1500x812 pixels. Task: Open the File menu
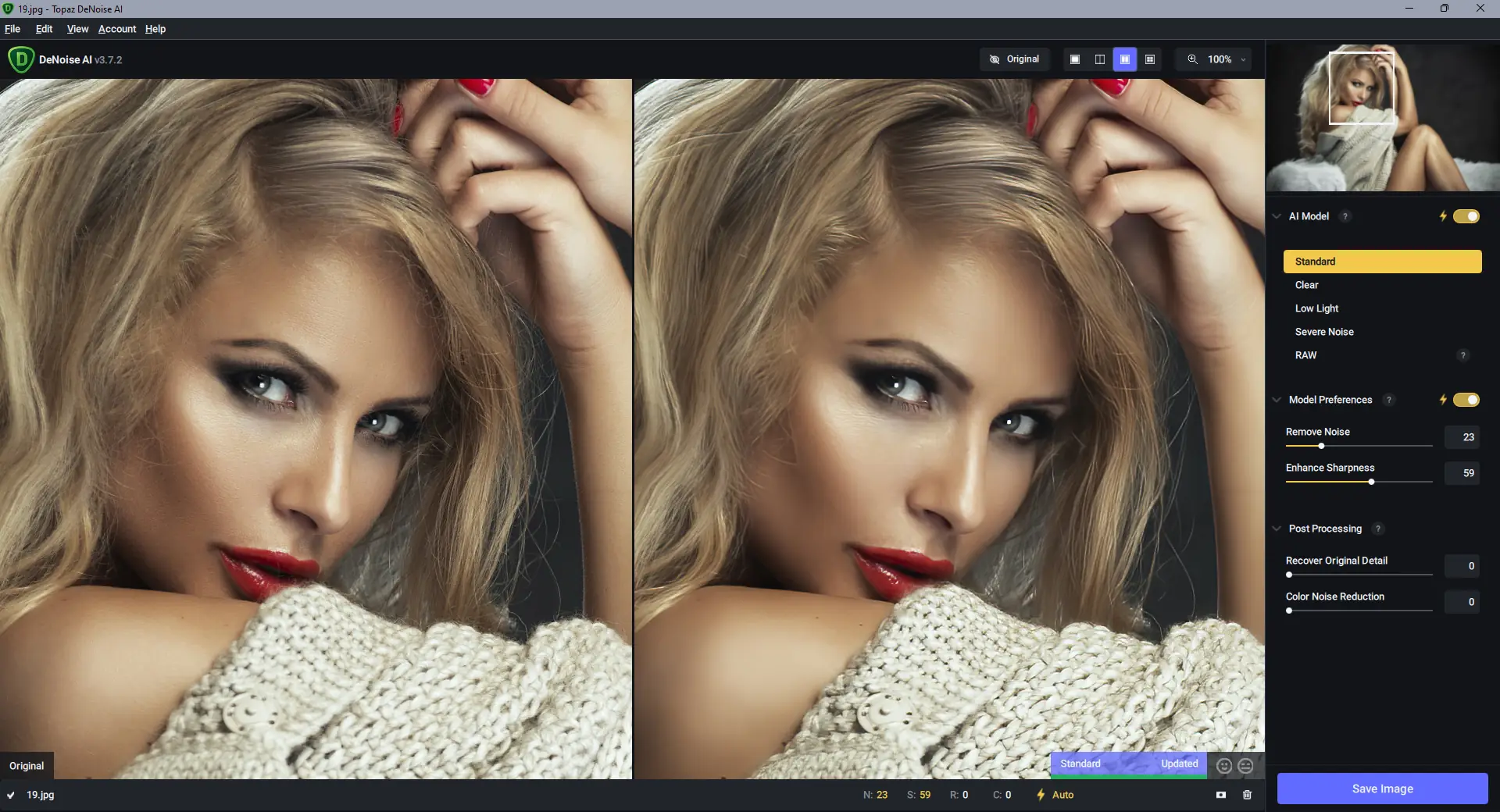[x=12, y=29]
